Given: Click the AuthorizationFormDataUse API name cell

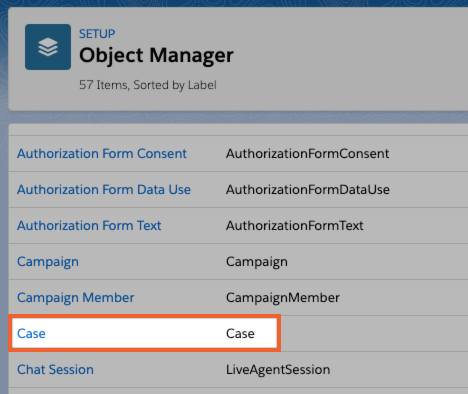Looking at the screenshot, I should [x=308, y=190].
